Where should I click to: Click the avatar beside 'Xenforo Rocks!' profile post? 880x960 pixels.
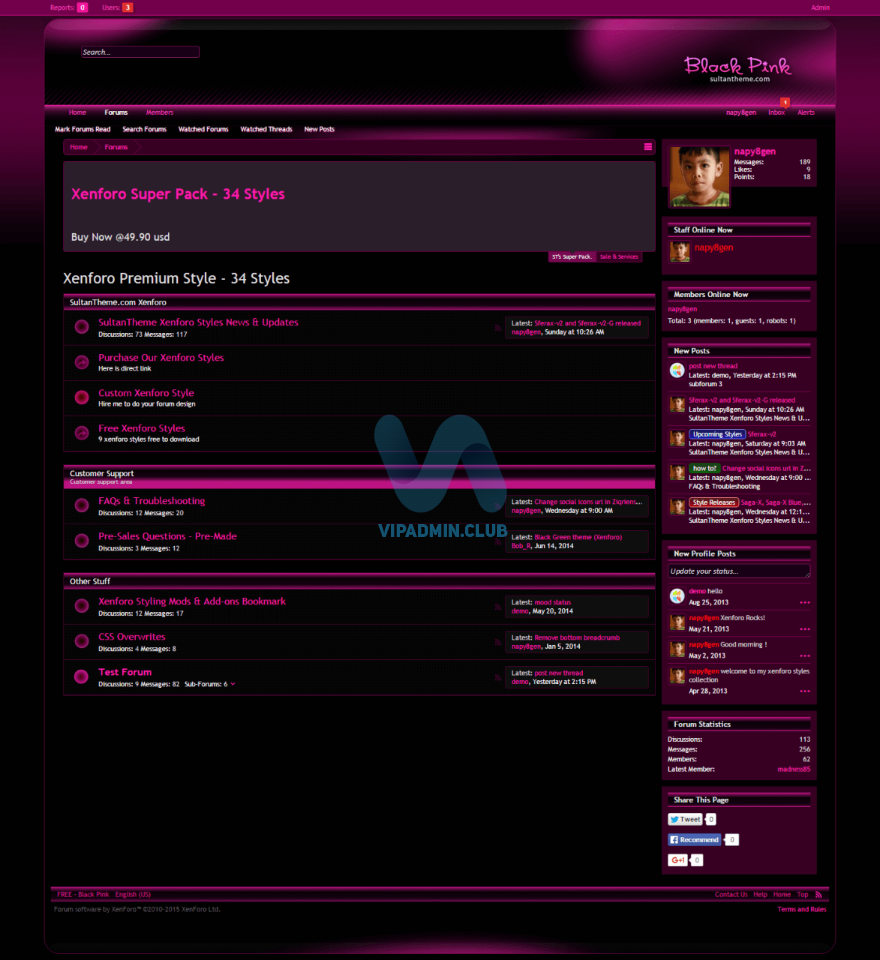click(x=677, y=623)
